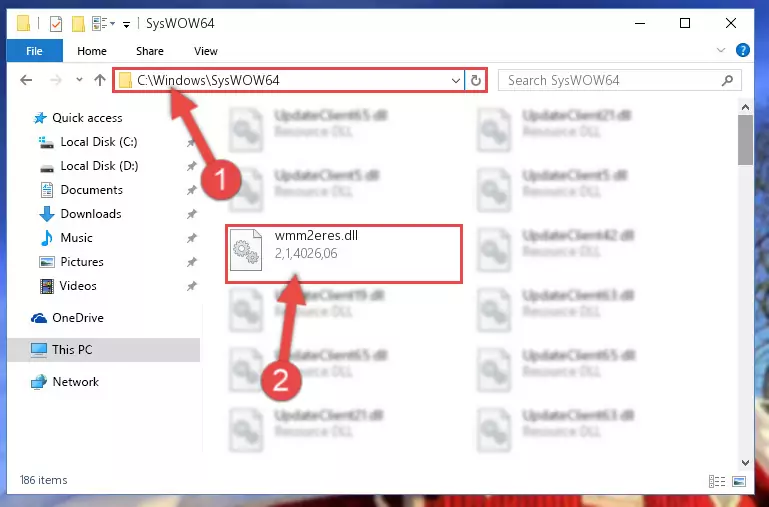Select Quick access in navigation pane
This screenshot has height=507, width=769.
(x=87, y=118)
